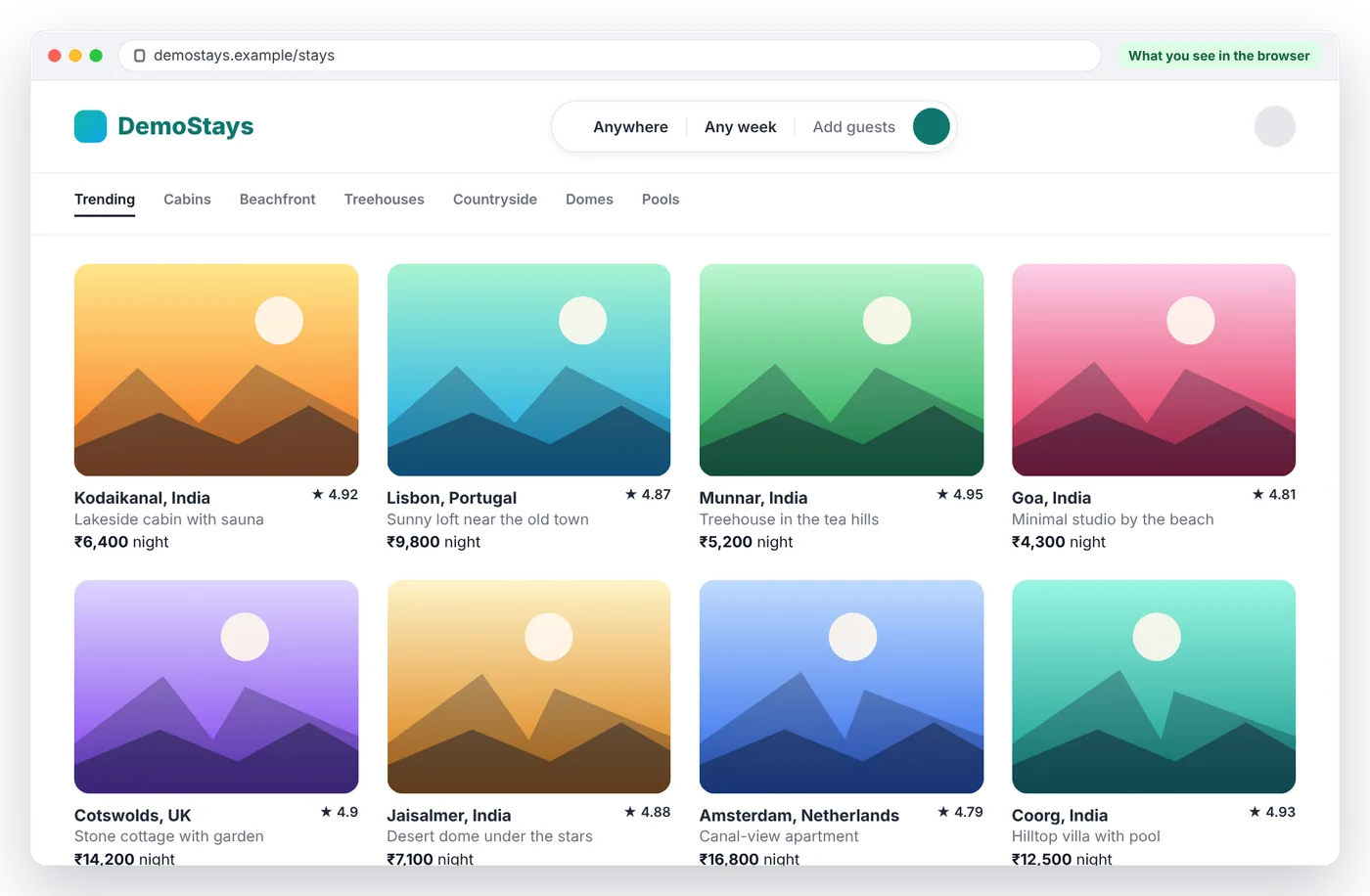
Task: Open the Domes category tab
Action: coord(589,200)
